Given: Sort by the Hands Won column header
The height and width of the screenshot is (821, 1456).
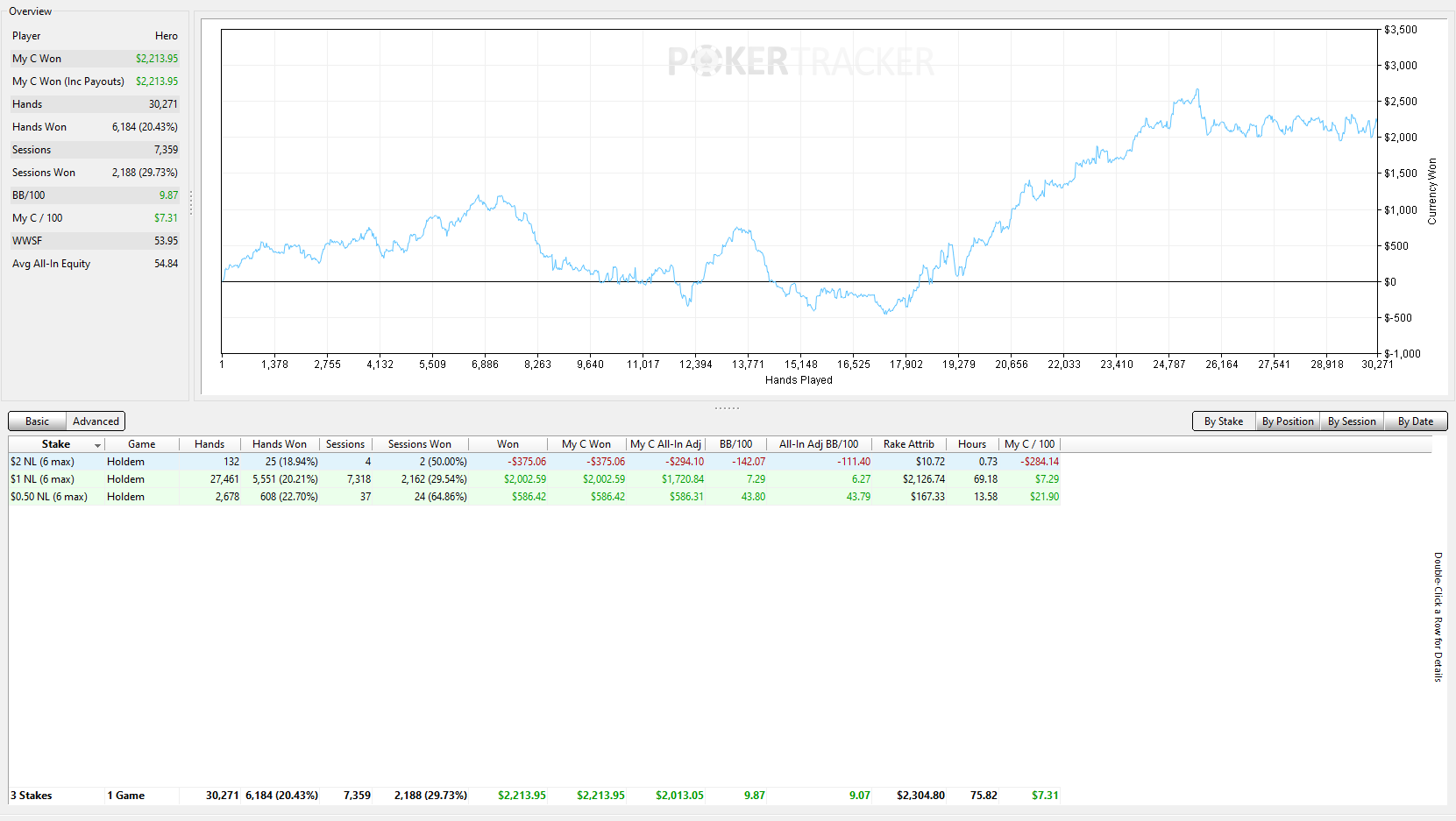Looking at the screenshot, I should (280, 444).
